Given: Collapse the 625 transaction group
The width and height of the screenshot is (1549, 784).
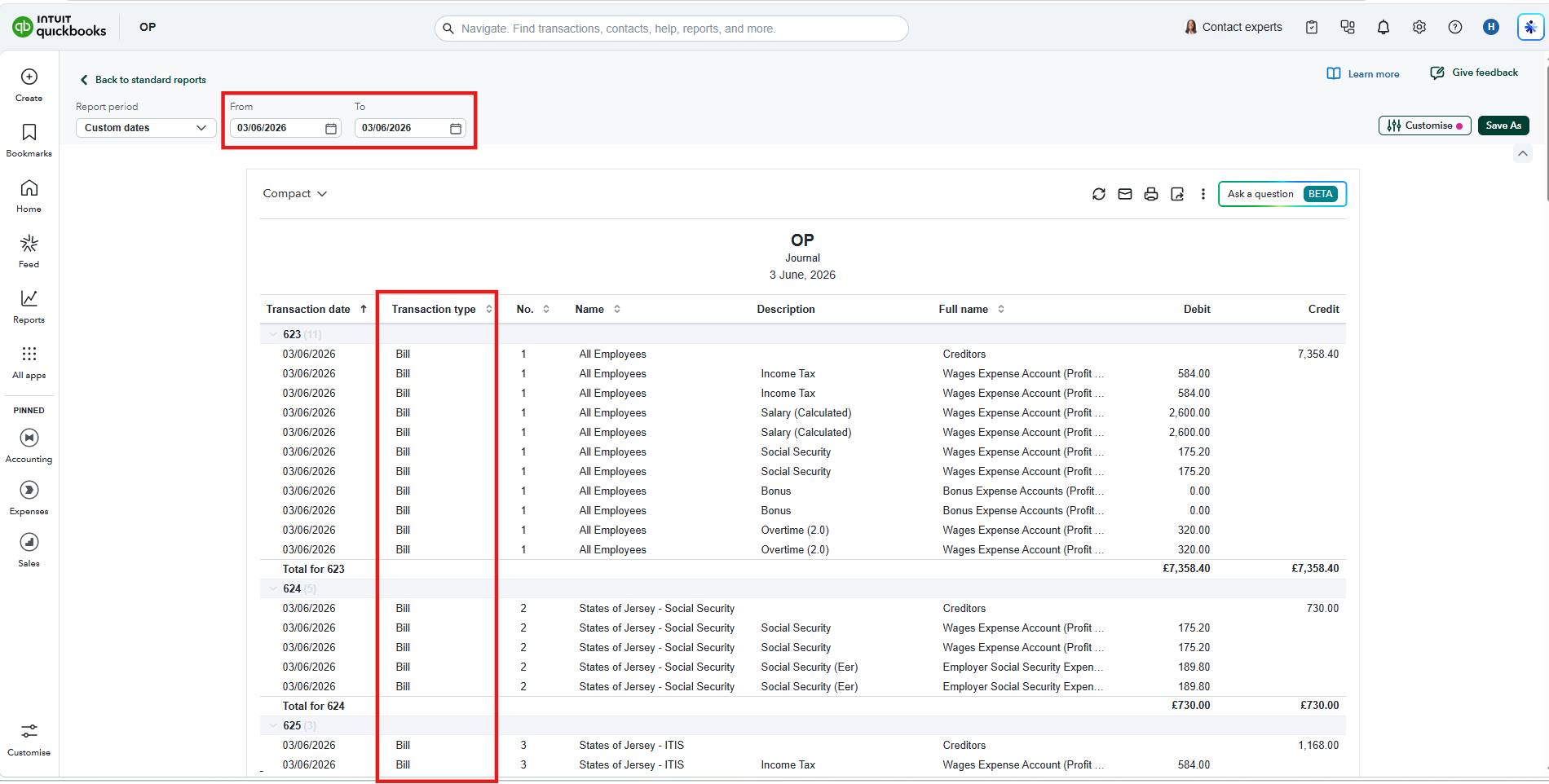Looking at the screenshot, I should pyautogui.click(x=273, y=725).
